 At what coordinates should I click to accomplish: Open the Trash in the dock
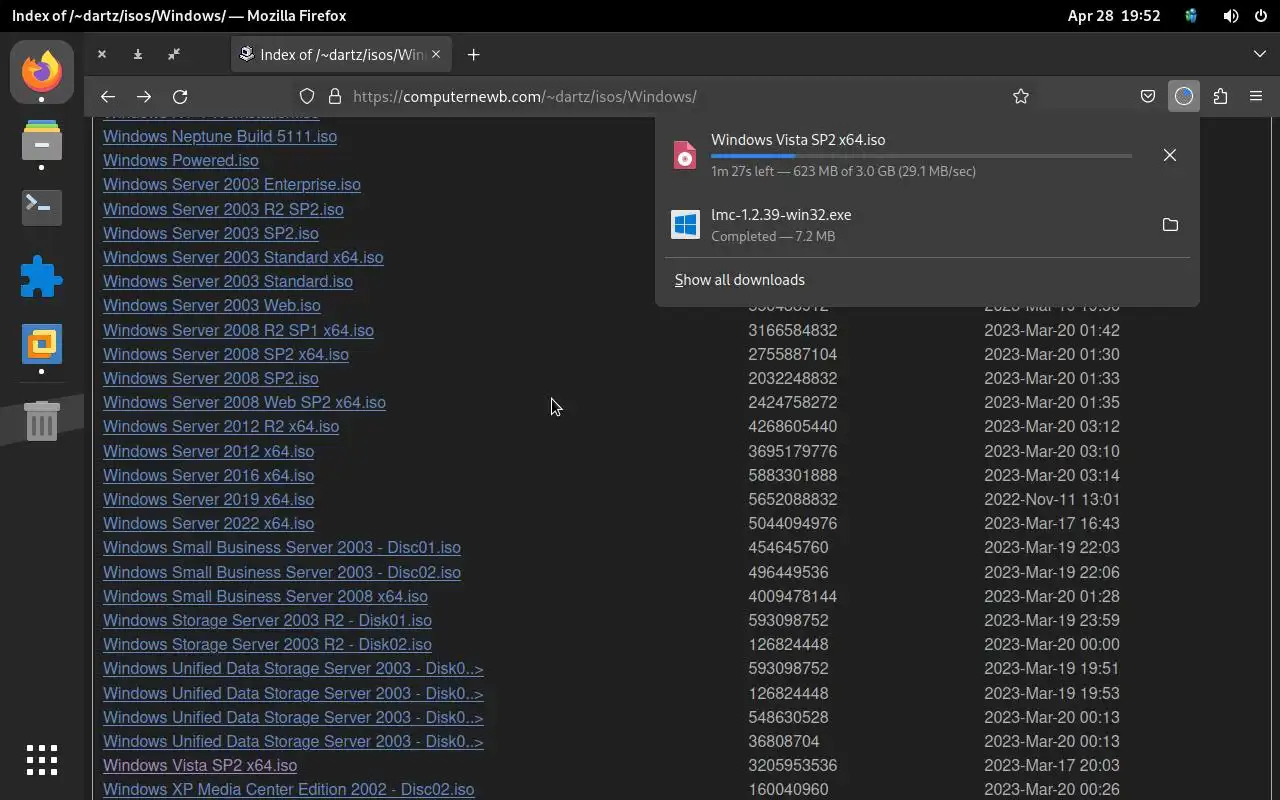click(x=42, y=421)
